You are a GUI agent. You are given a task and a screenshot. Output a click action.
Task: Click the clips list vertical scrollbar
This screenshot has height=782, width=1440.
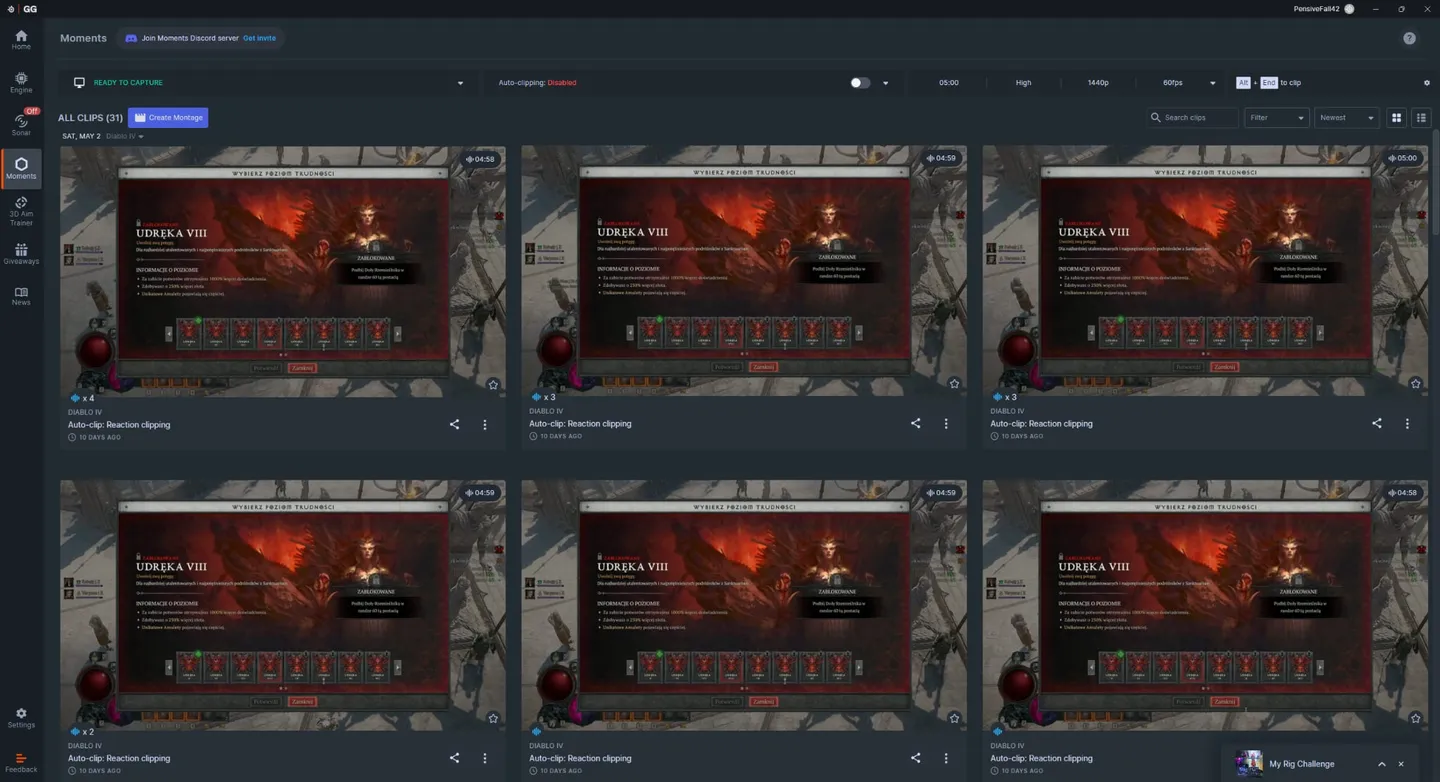(x=1436, y=183)
